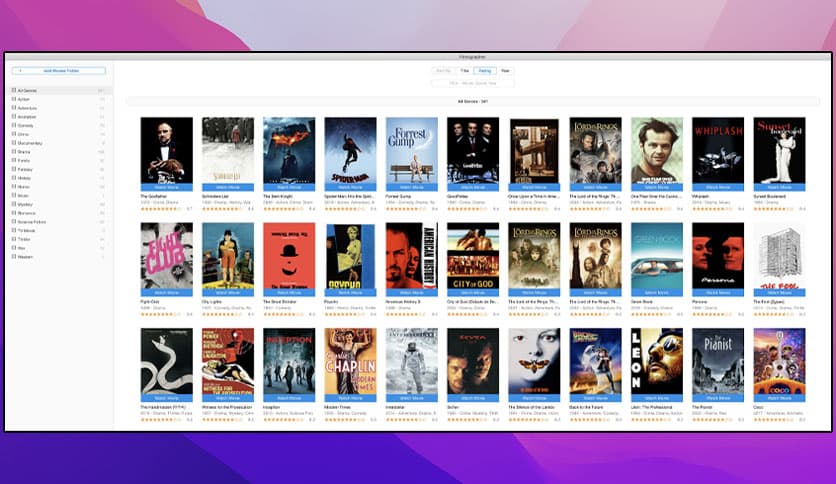Sort the library by Title
The height and width of the screenshot is (484, 836).
tap(464, 70)
